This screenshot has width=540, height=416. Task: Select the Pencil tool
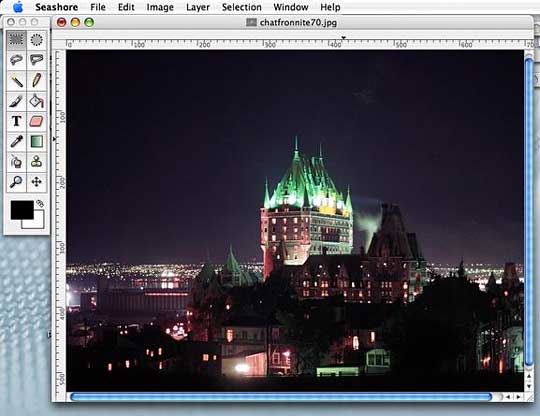(37, 81)
